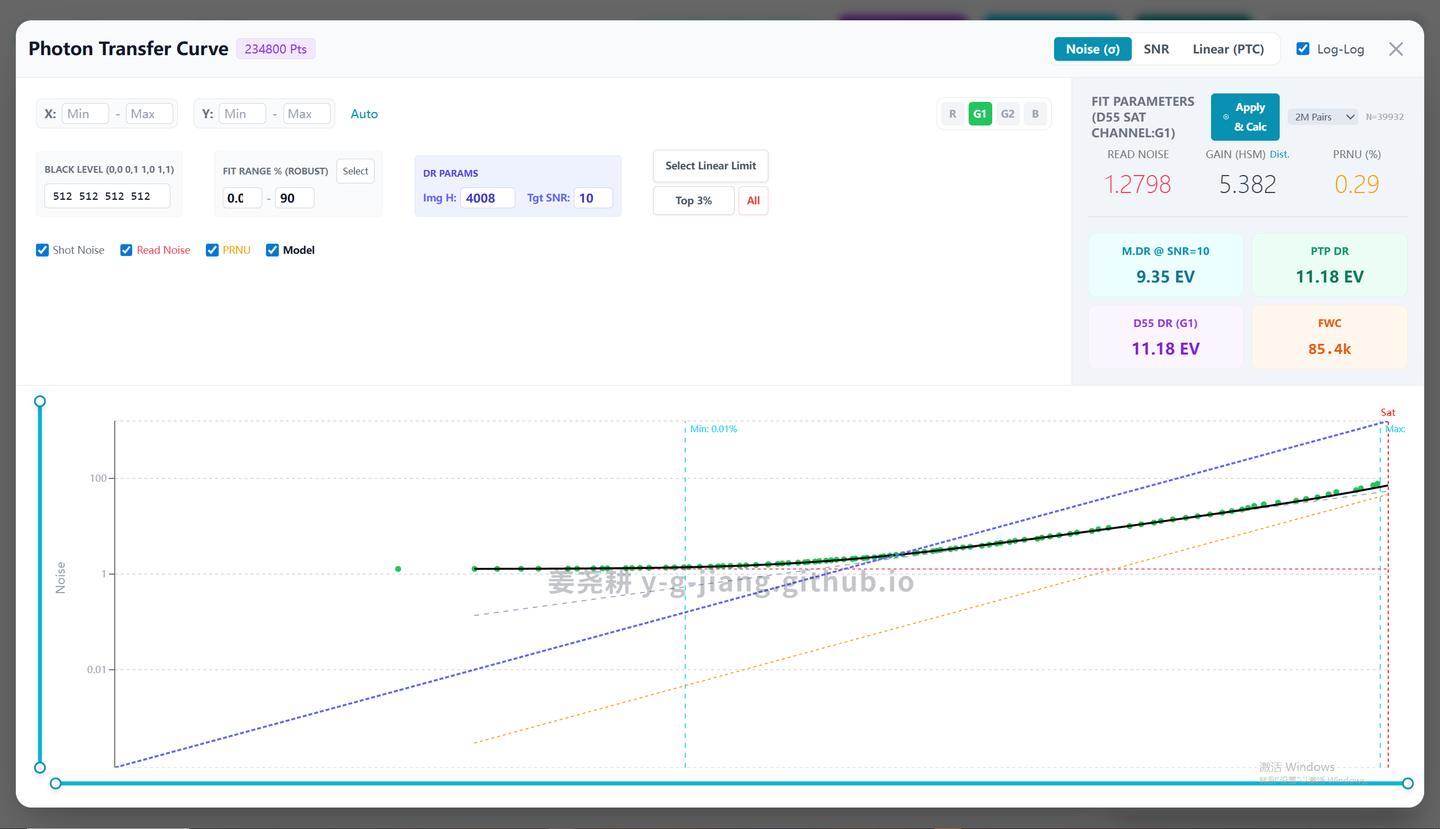Screen dimensions: 1440x829
Task: Click the M.DR @ SNR=10 card
Action: [x=1165, y=265]
